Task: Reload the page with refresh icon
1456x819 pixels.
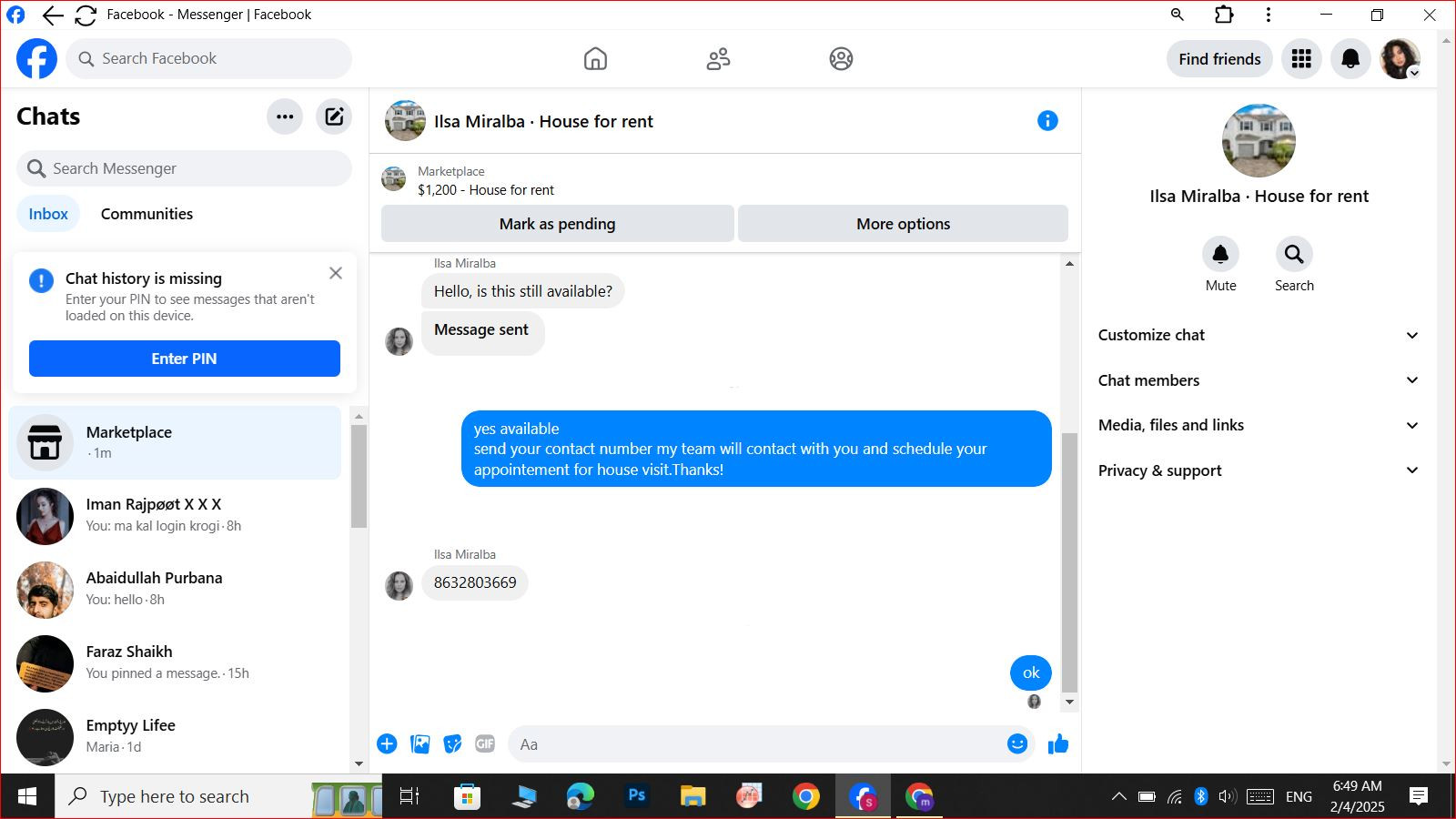Action: click(86, 15)
